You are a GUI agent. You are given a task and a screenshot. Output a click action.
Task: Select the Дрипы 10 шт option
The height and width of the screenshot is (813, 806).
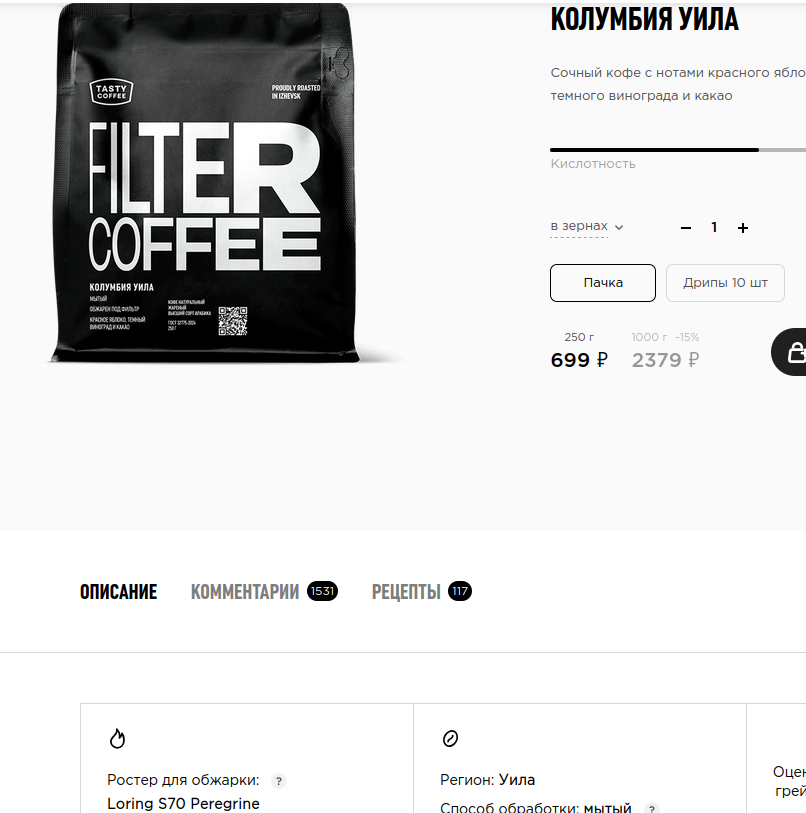pos(725,283)
